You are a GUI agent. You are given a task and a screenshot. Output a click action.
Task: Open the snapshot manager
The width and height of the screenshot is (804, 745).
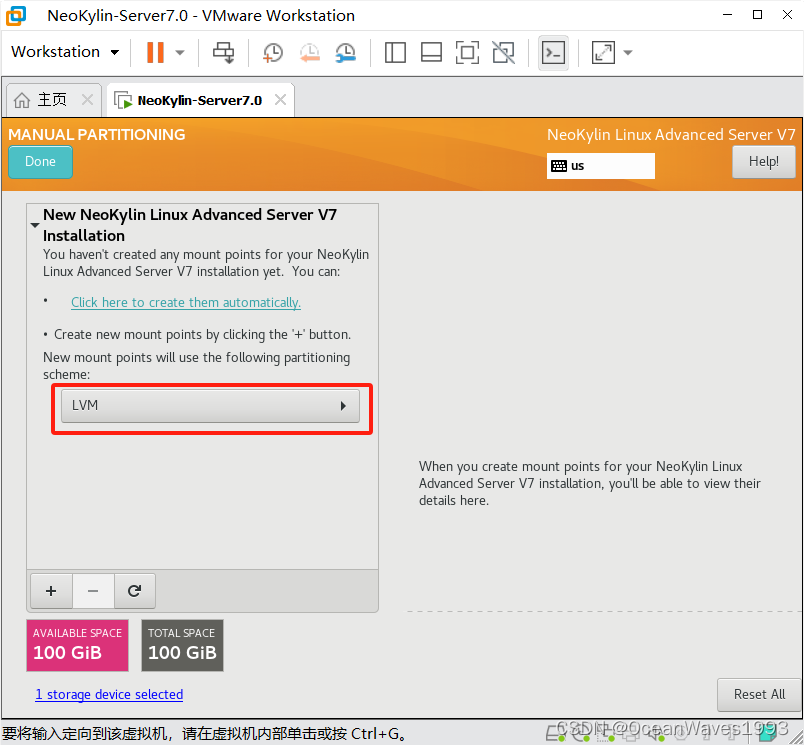346,52
